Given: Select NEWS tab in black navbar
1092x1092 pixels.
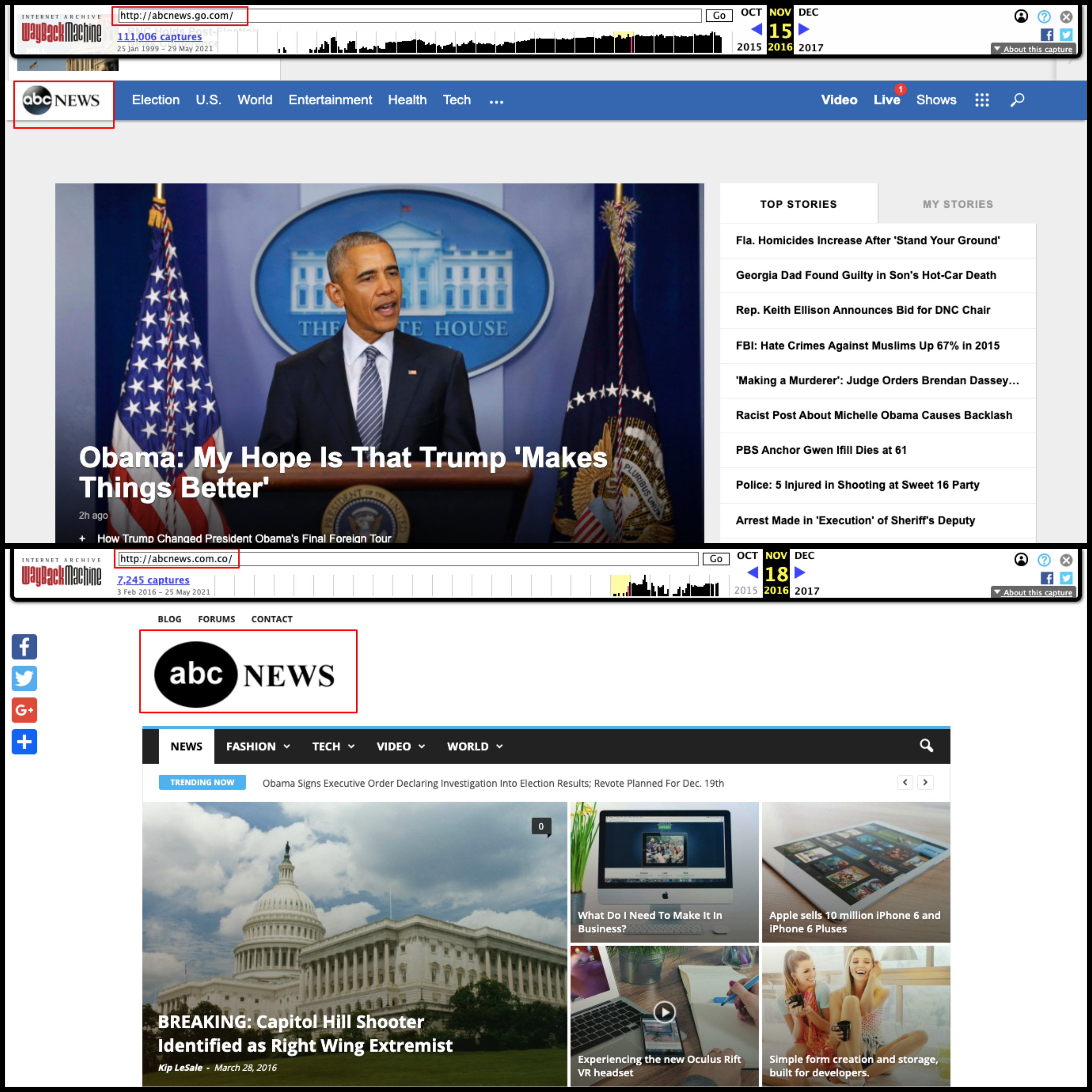Looking at the screenshot, I should pyautogui.click(x=187, y=746).
